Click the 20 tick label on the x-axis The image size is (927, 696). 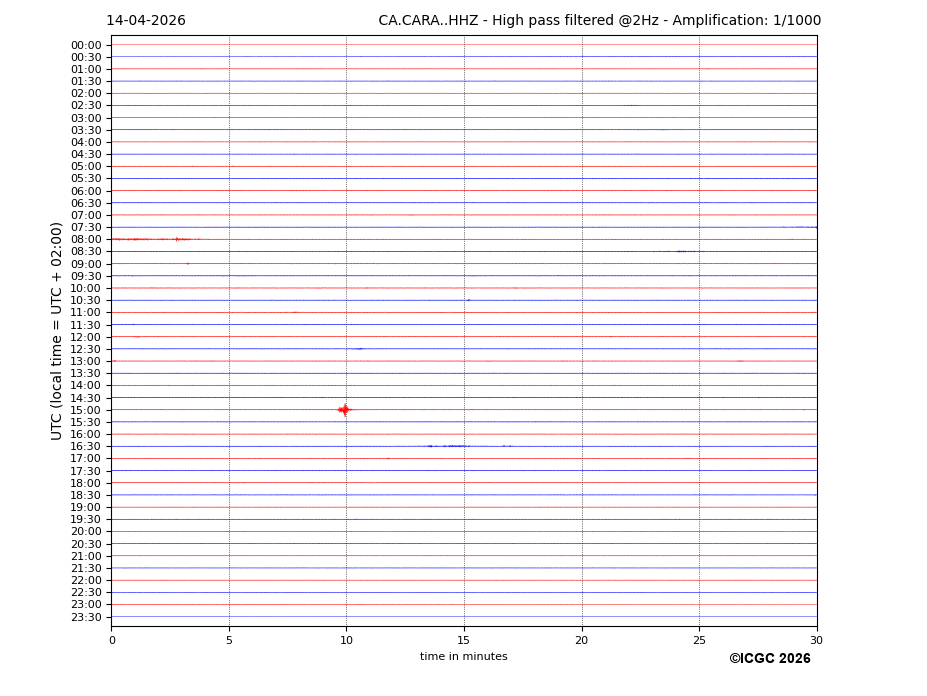(581, 640)
